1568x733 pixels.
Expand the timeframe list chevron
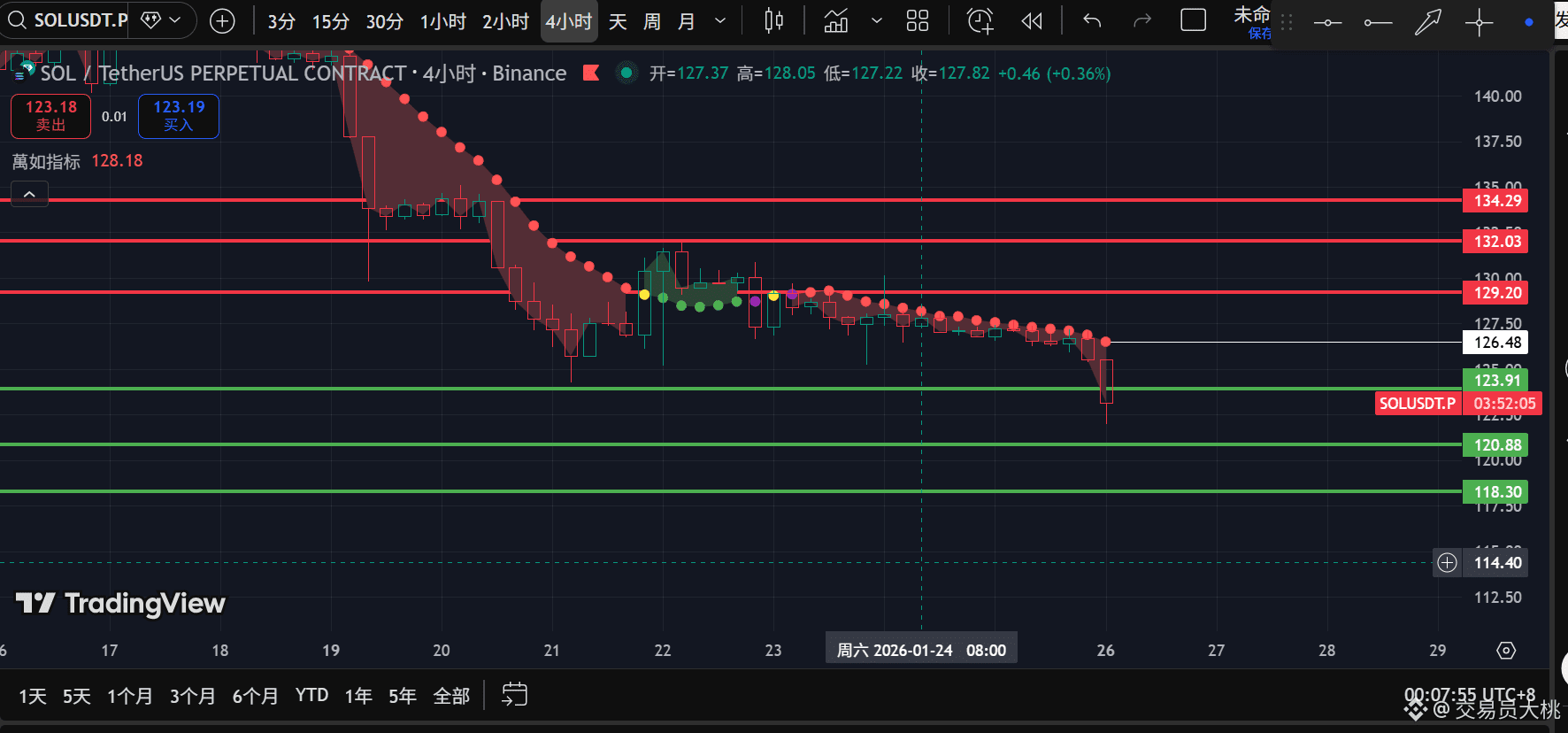point(720,21)
